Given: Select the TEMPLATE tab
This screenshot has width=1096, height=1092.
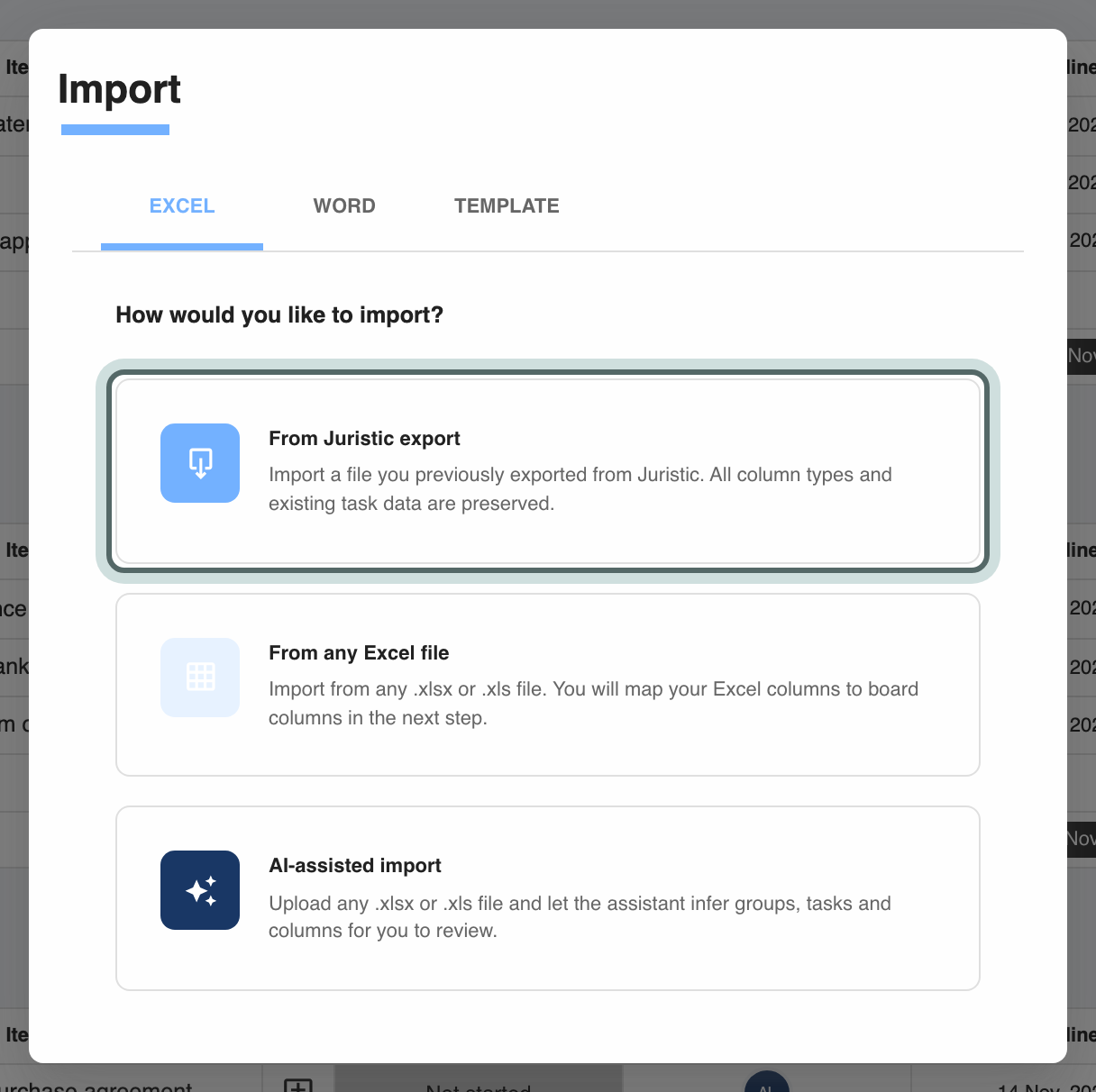Looking at the screenshot, I should [507, 206].
